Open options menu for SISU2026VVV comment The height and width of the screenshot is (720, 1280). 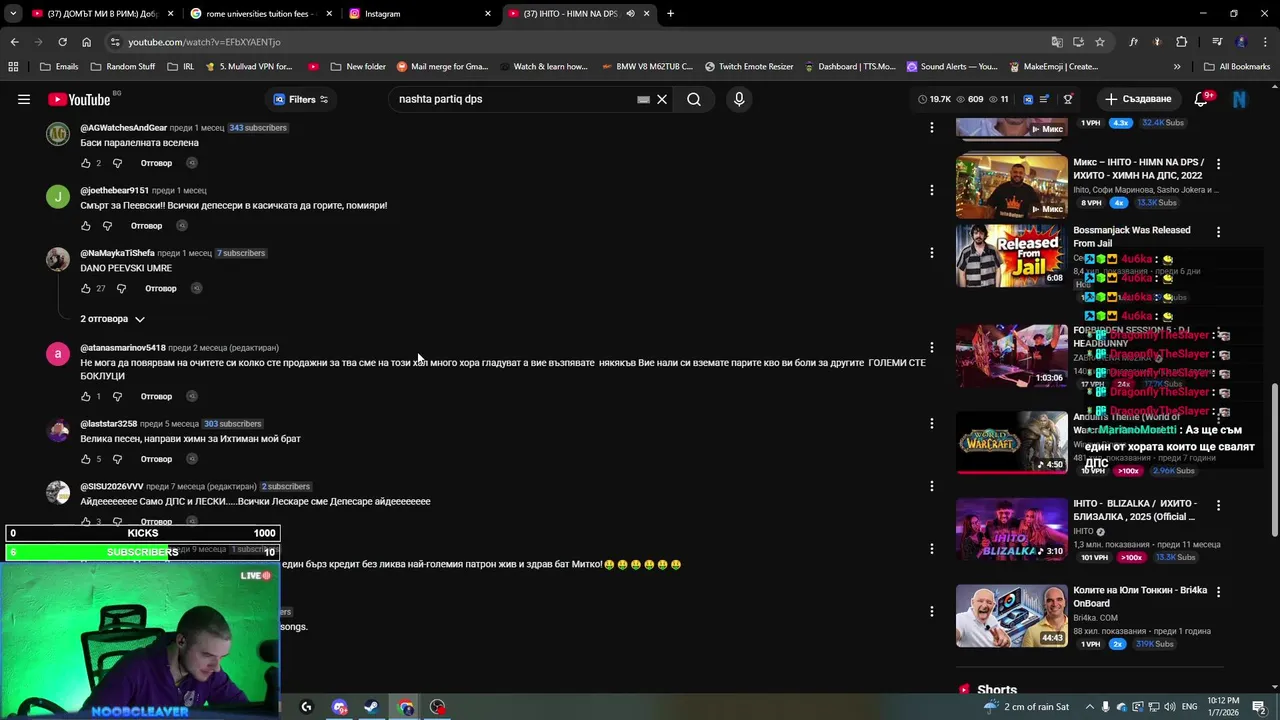(x=931, y=486)
